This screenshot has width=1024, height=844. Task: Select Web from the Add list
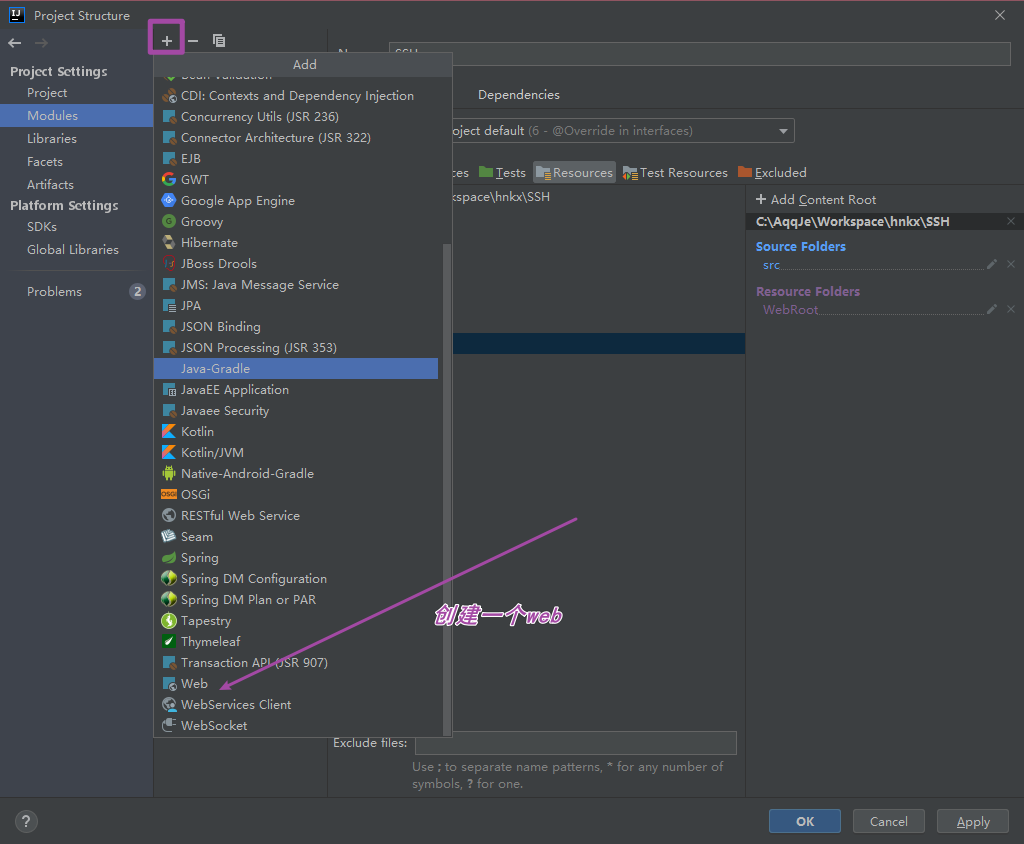[x=296, y=683]
